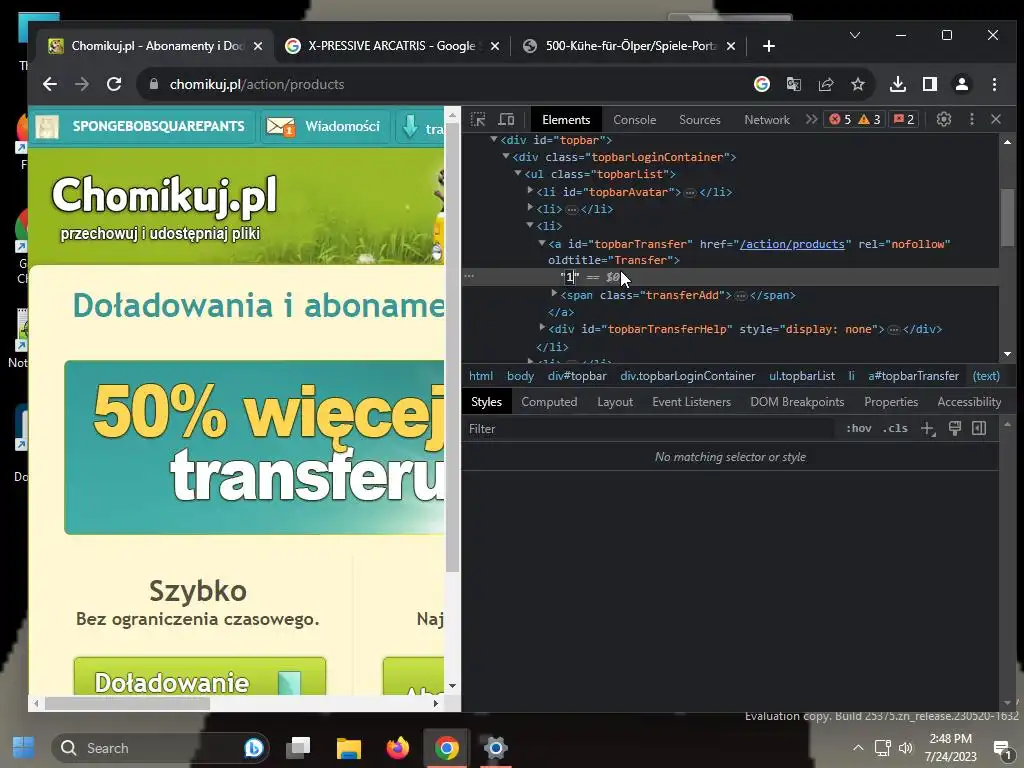1024x768 pixels.
Task: Open DevTools settings gear
Action: (944, 119)
